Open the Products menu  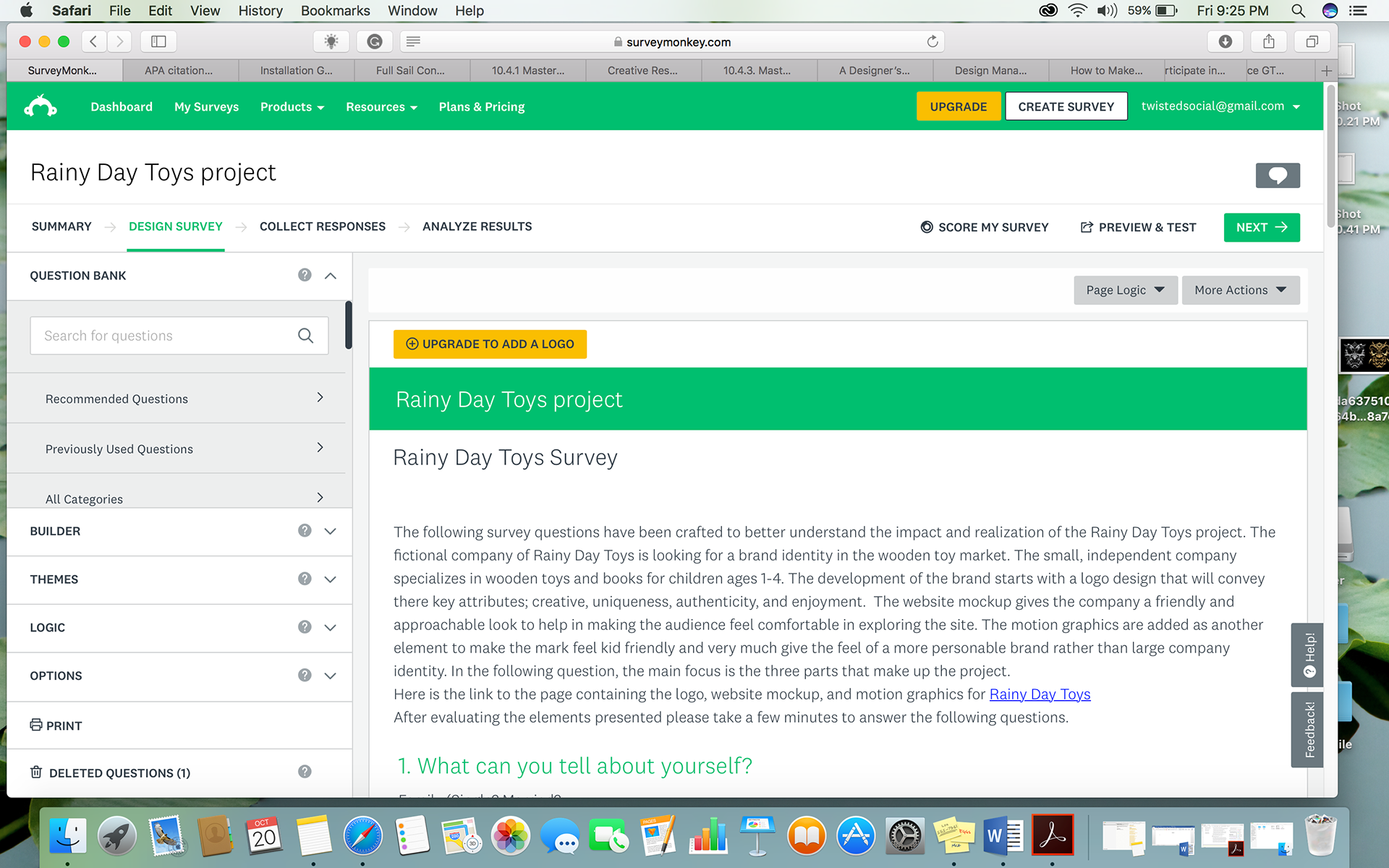(x=292, y=107)
